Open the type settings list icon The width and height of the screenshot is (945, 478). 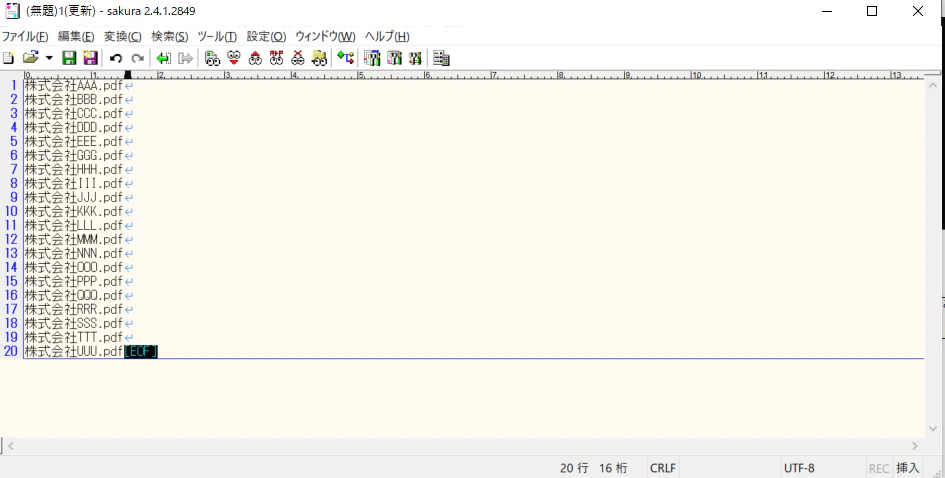coord(372,58)
